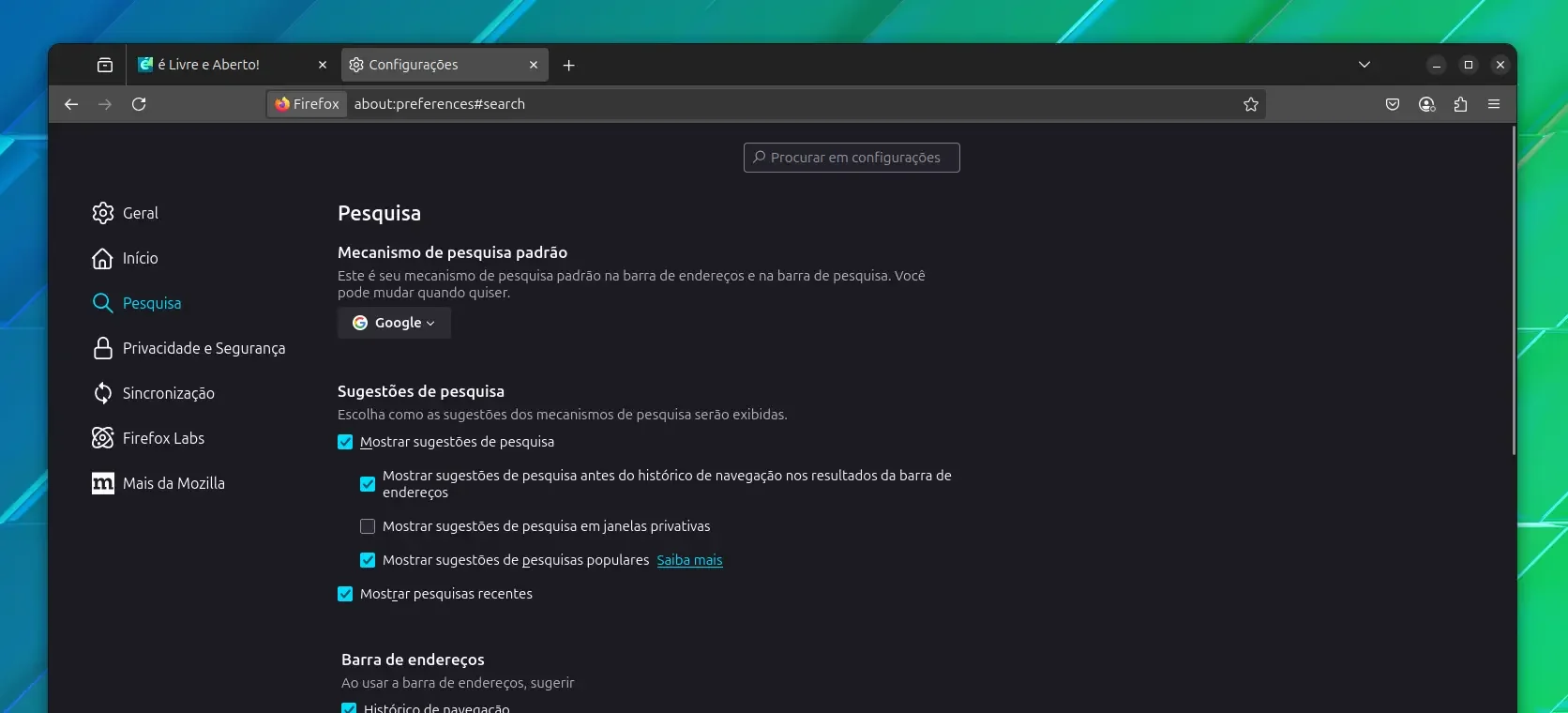
Task: Close the Configurações tab
Action: coord(534,65)
